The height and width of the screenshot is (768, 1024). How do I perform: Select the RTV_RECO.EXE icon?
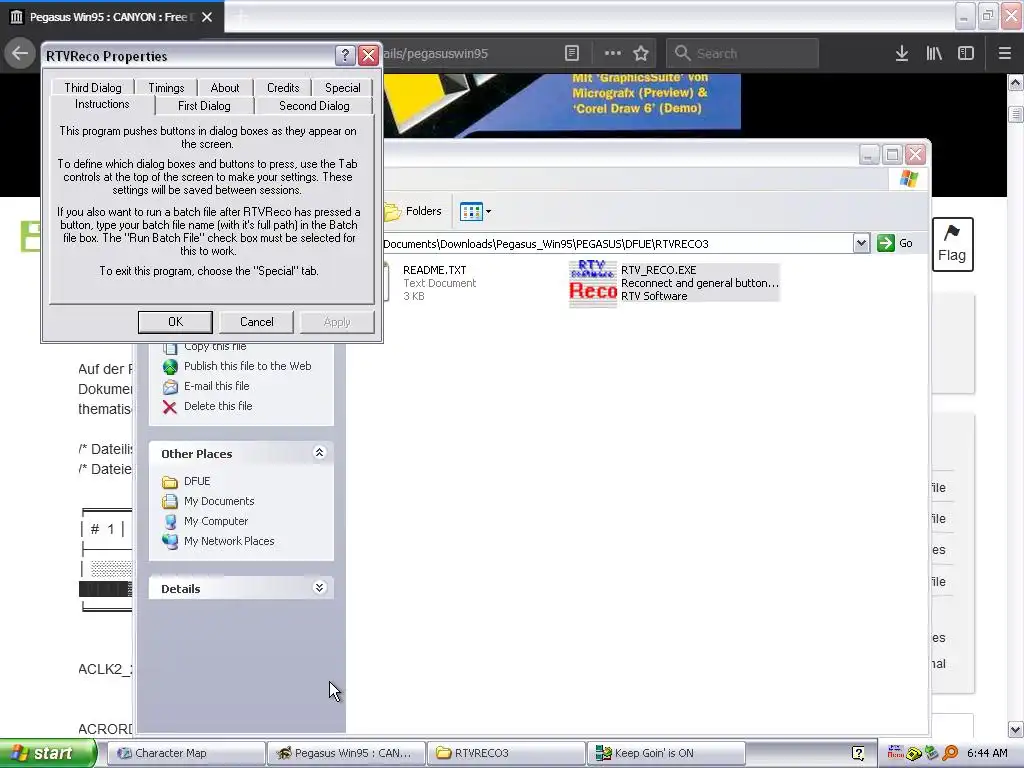click(592, 283)
